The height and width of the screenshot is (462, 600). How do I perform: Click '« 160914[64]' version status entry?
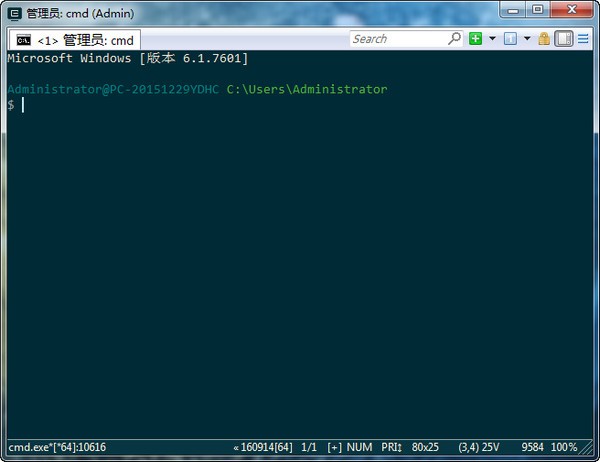point(263,447)
